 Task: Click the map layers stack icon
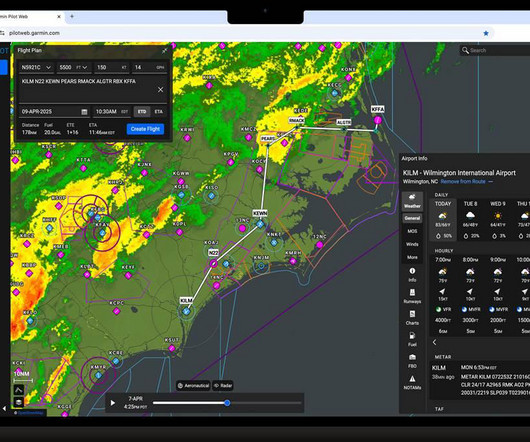19,402
